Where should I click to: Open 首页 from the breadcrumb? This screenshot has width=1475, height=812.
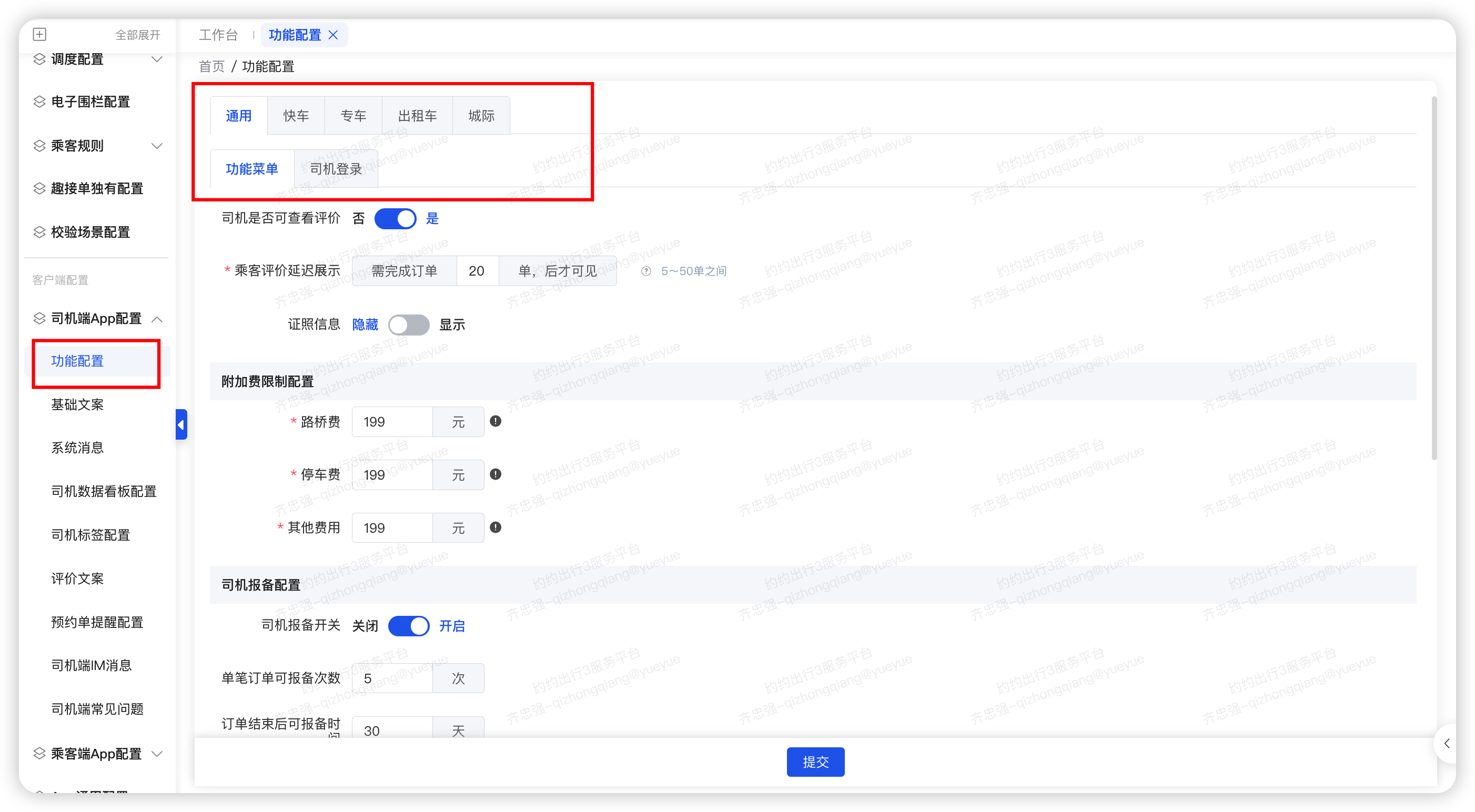point(211,66)
